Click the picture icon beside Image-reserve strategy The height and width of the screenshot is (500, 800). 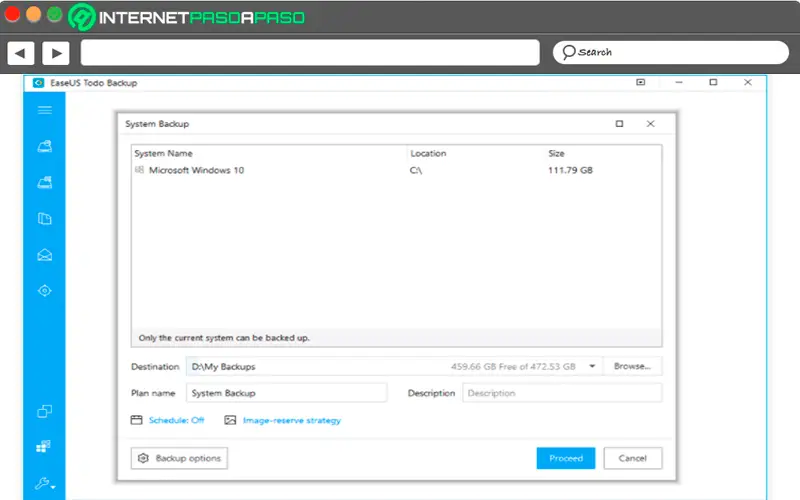230,420
